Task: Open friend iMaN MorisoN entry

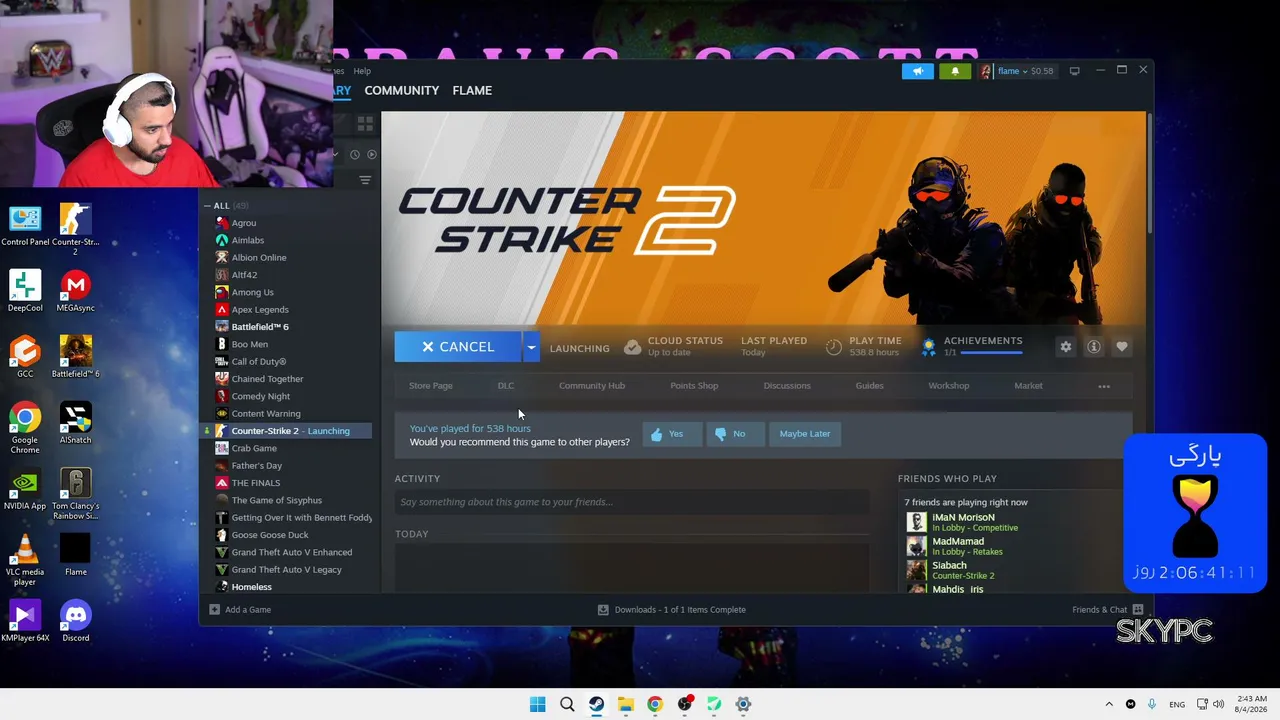Action: pyautogui.click(x=962, y=522)
